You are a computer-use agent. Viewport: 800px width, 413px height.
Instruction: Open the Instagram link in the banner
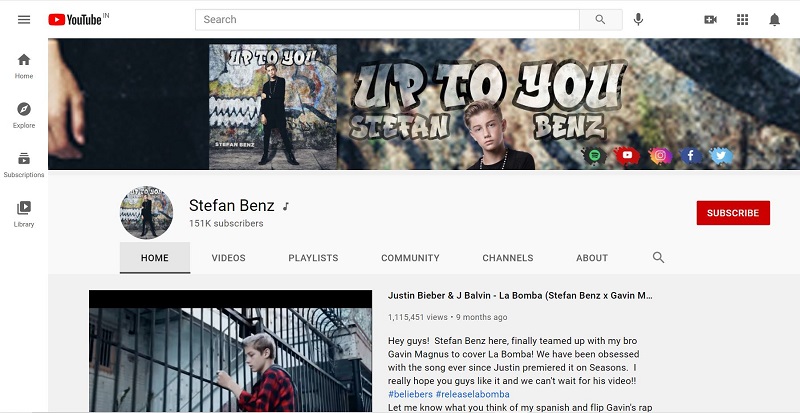click(660, 156)
